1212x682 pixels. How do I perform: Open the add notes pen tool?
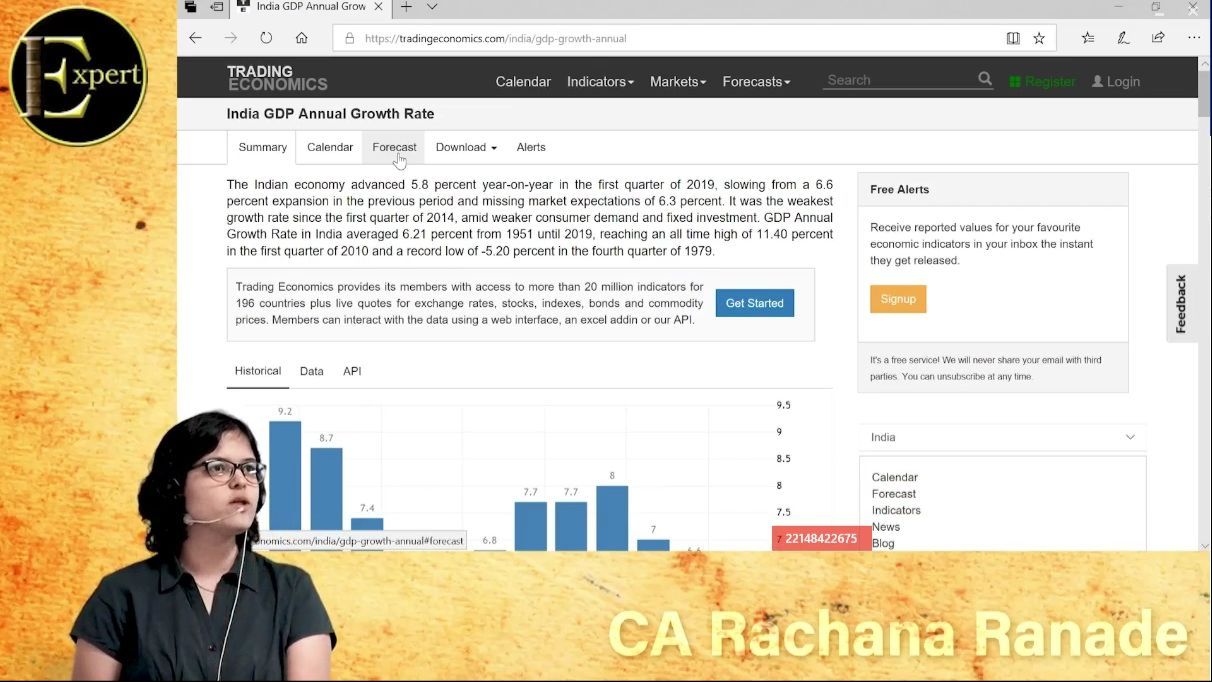[1123, 38]
